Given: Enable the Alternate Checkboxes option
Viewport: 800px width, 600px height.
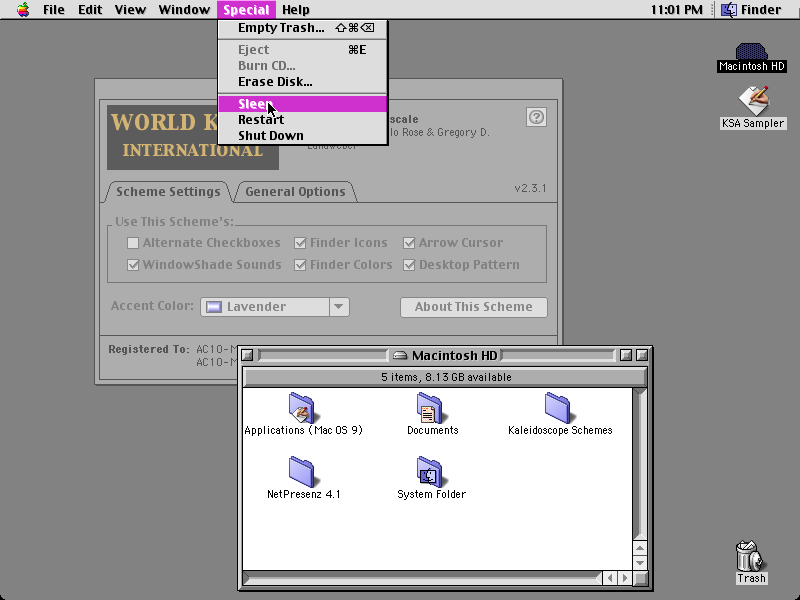Looking at the screenshot, I should coord(133,243).
